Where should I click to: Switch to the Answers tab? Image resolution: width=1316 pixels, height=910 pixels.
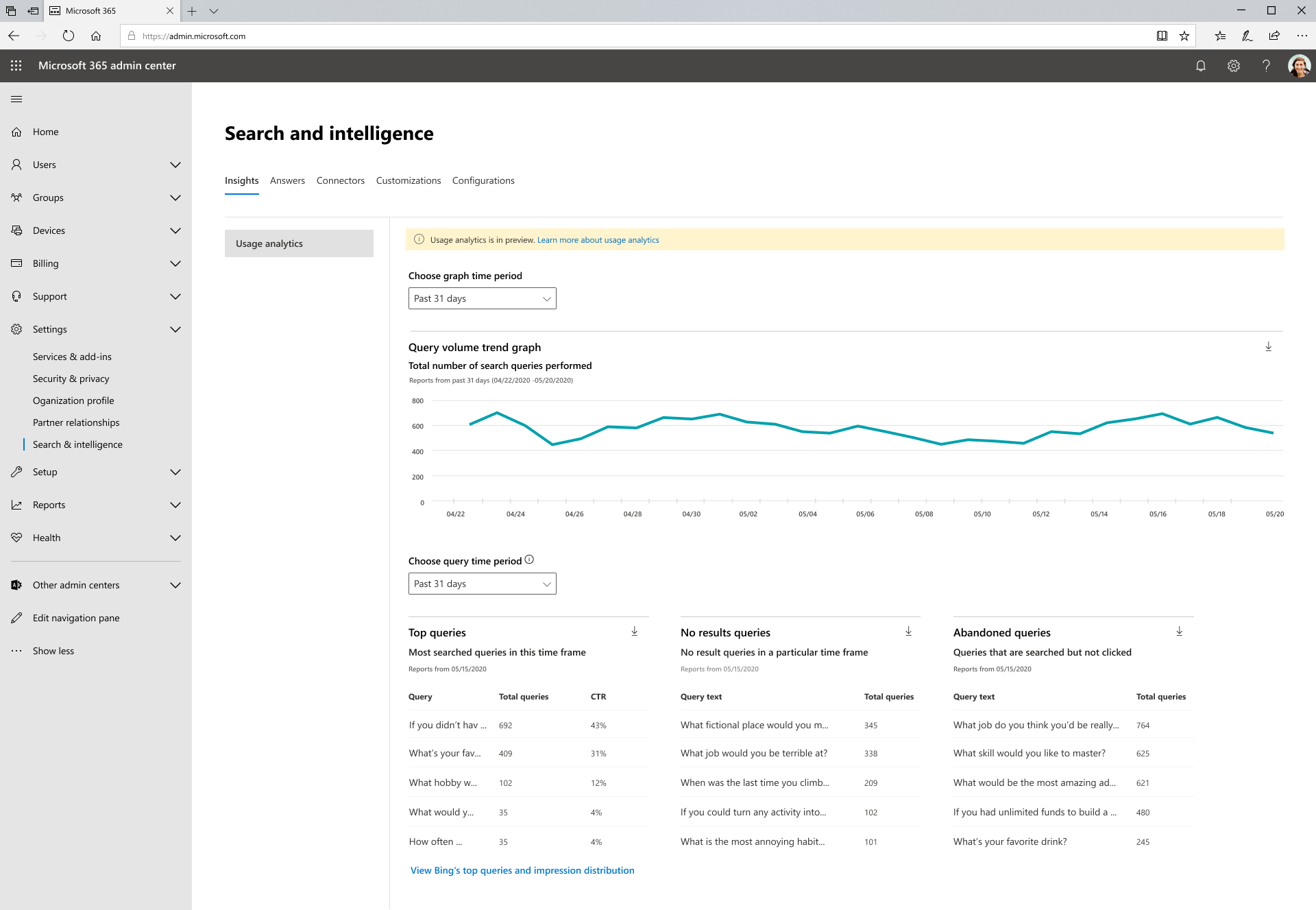coord(287,180)
